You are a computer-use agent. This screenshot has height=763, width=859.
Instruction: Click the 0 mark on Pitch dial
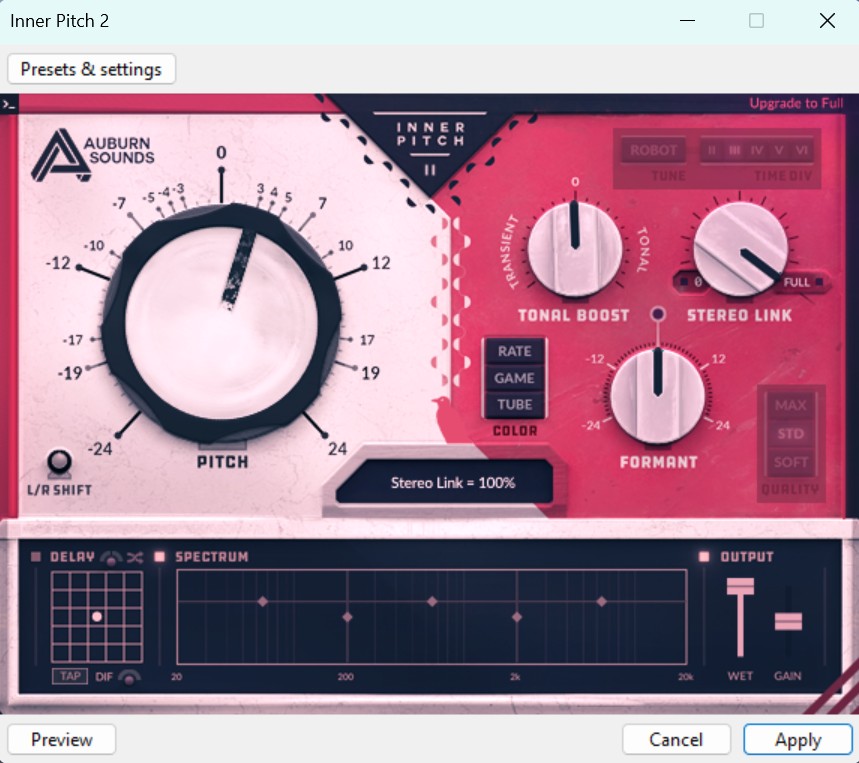click(x=221, y=152)
